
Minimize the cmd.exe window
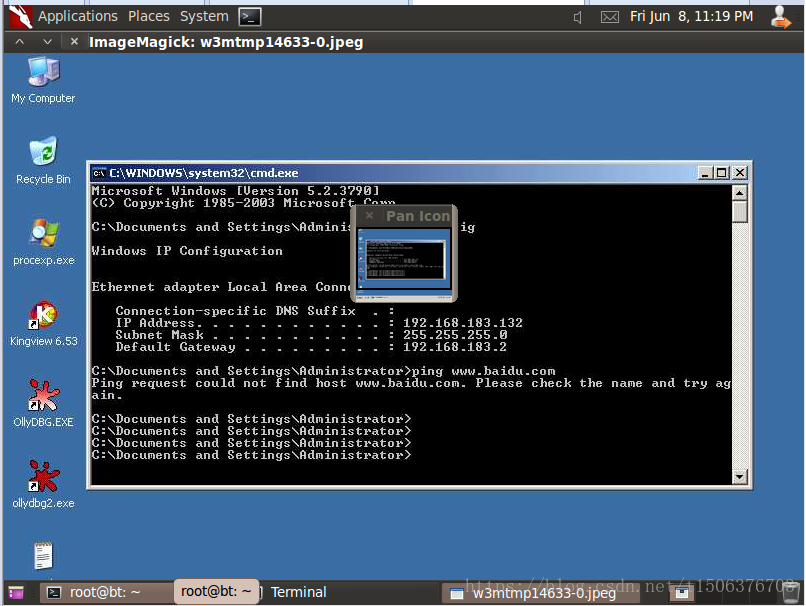click(x=705, y=173)
